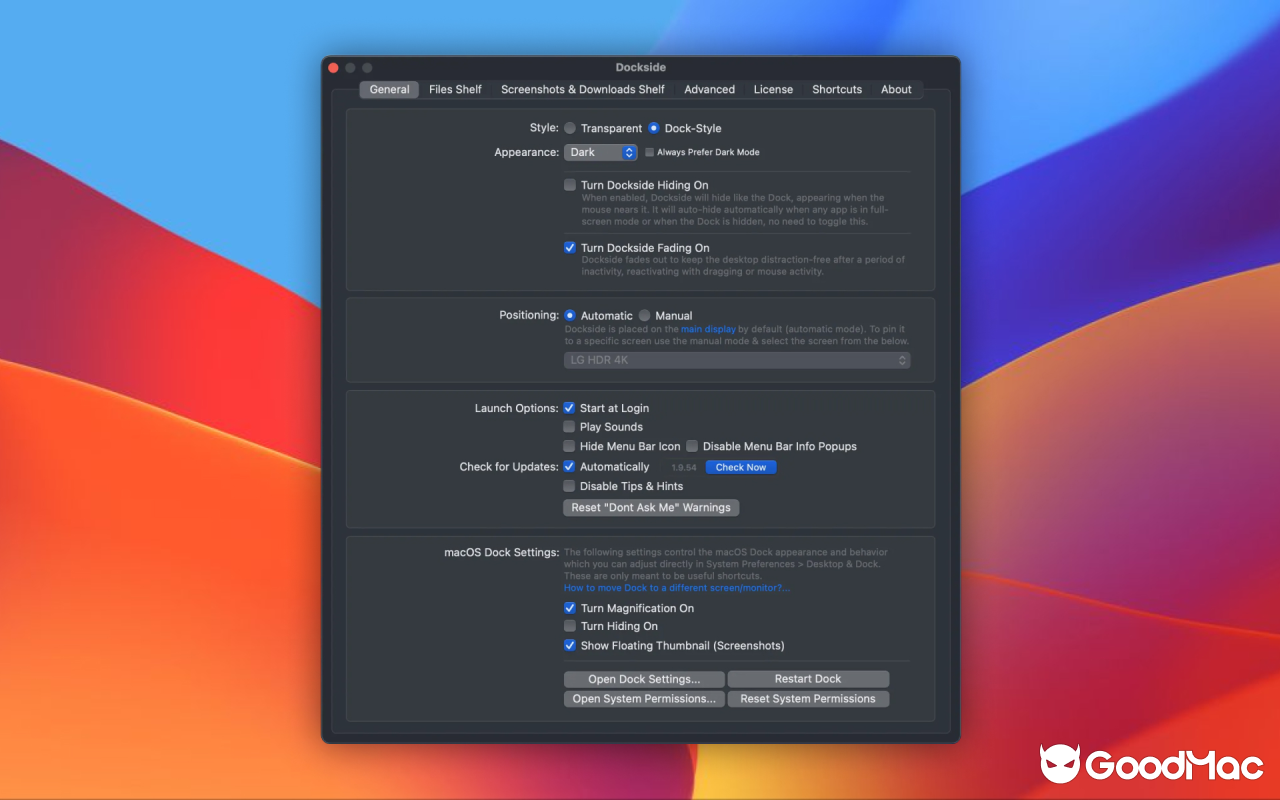
Task: Click the Restart Dock button
Action: pos(807,678)
